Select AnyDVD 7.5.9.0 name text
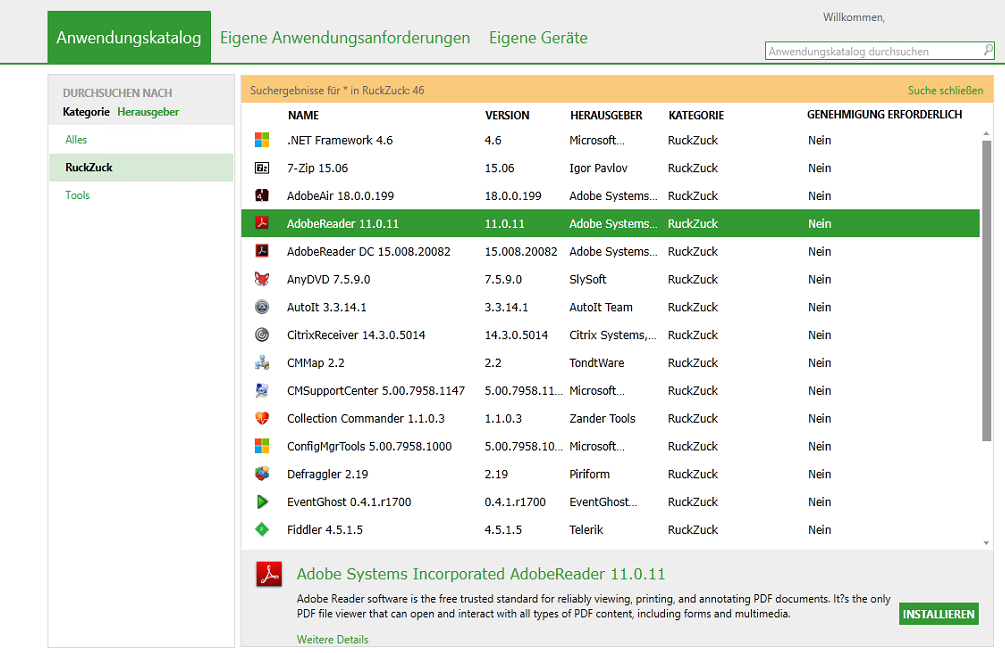 328,279
